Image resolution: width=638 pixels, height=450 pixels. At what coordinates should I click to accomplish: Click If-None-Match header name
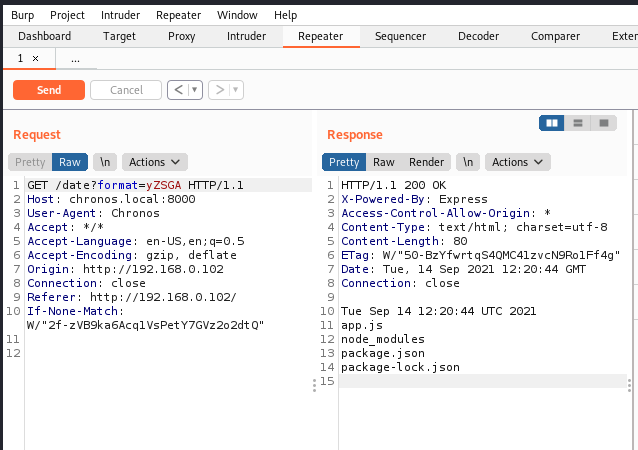(x=72, y=311)
